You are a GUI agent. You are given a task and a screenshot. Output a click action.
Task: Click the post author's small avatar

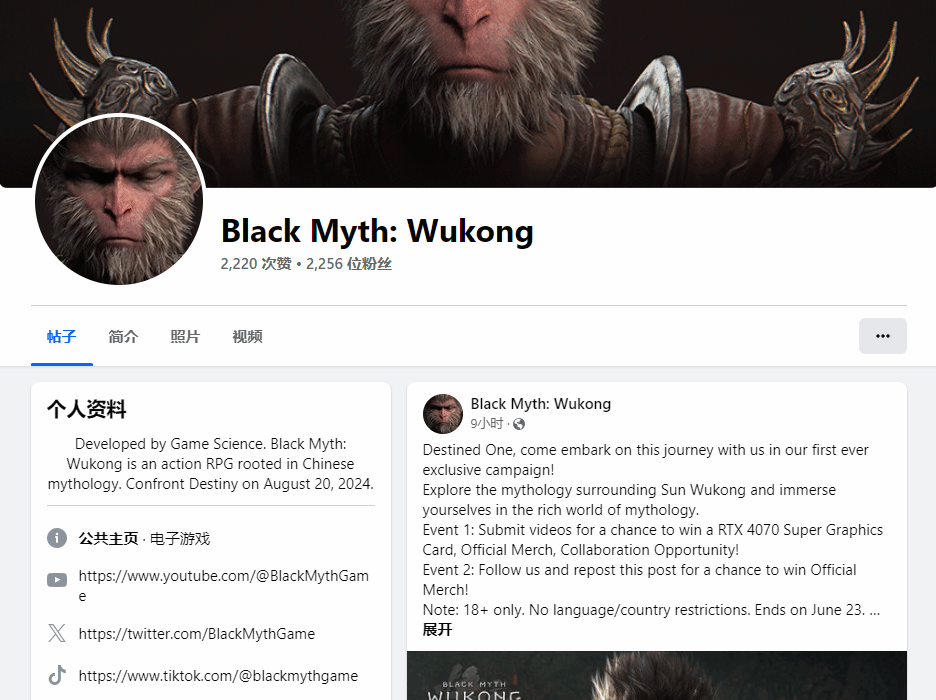[x=442, y=414]
